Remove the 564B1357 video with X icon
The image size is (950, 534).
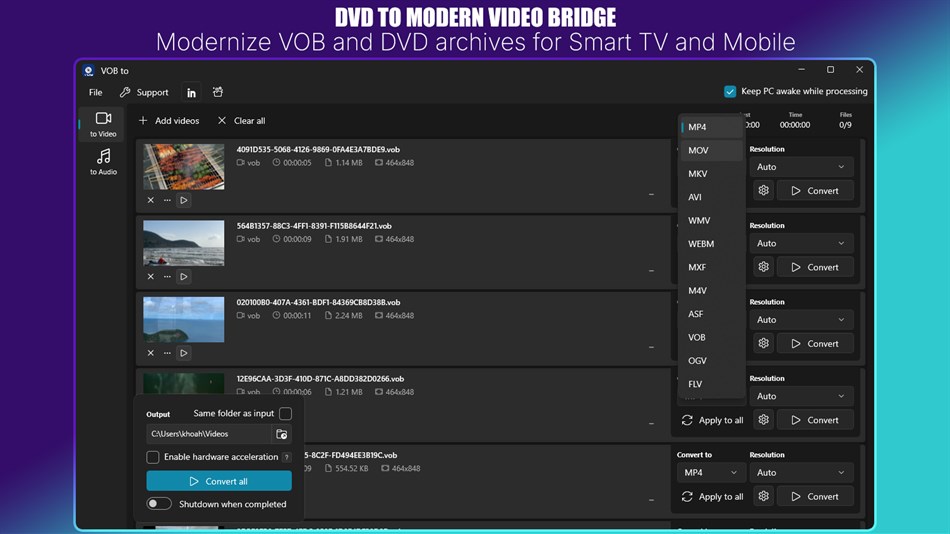(x=151, y=276)
